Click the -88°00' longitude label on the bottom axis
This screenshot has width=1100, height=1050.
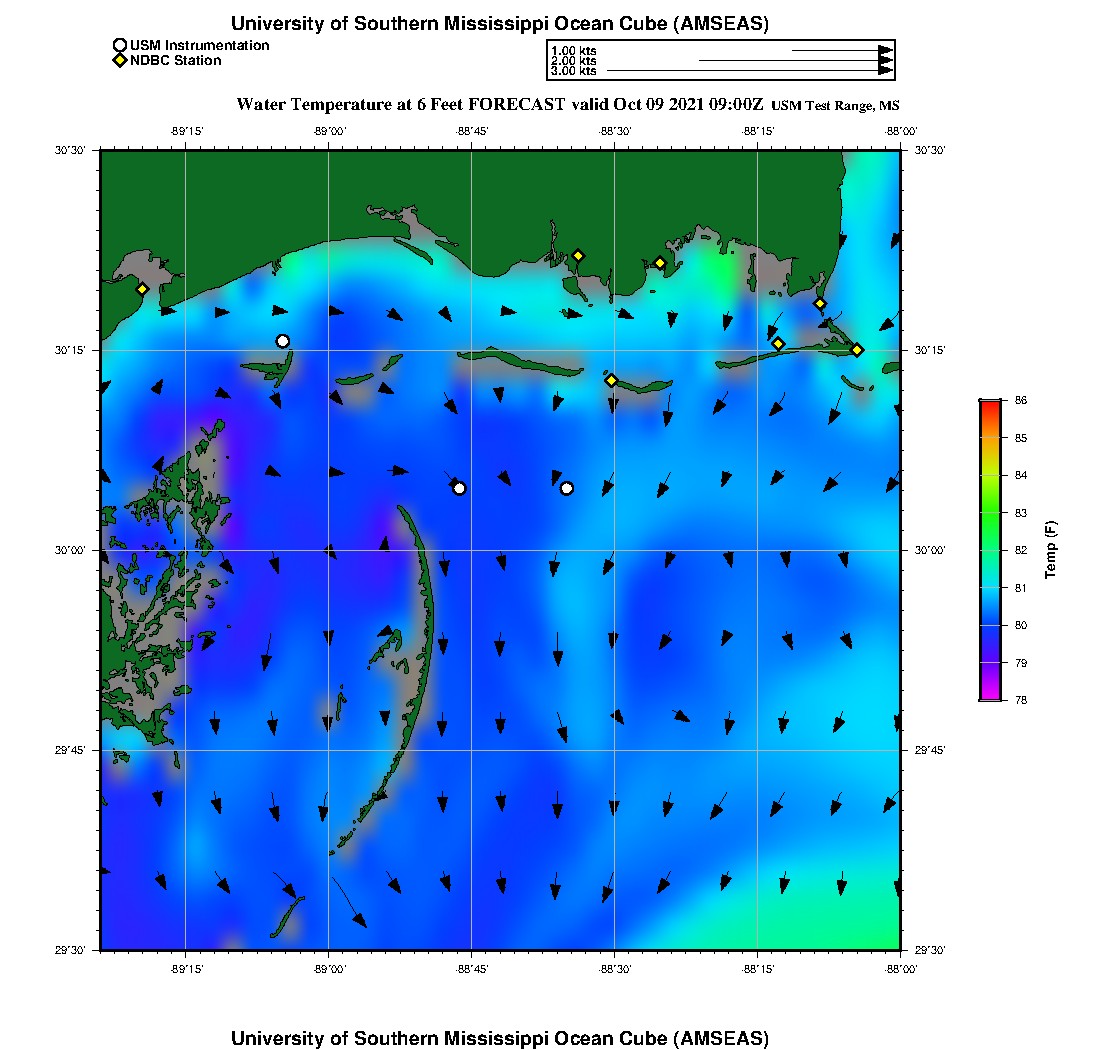coord(900,968)
